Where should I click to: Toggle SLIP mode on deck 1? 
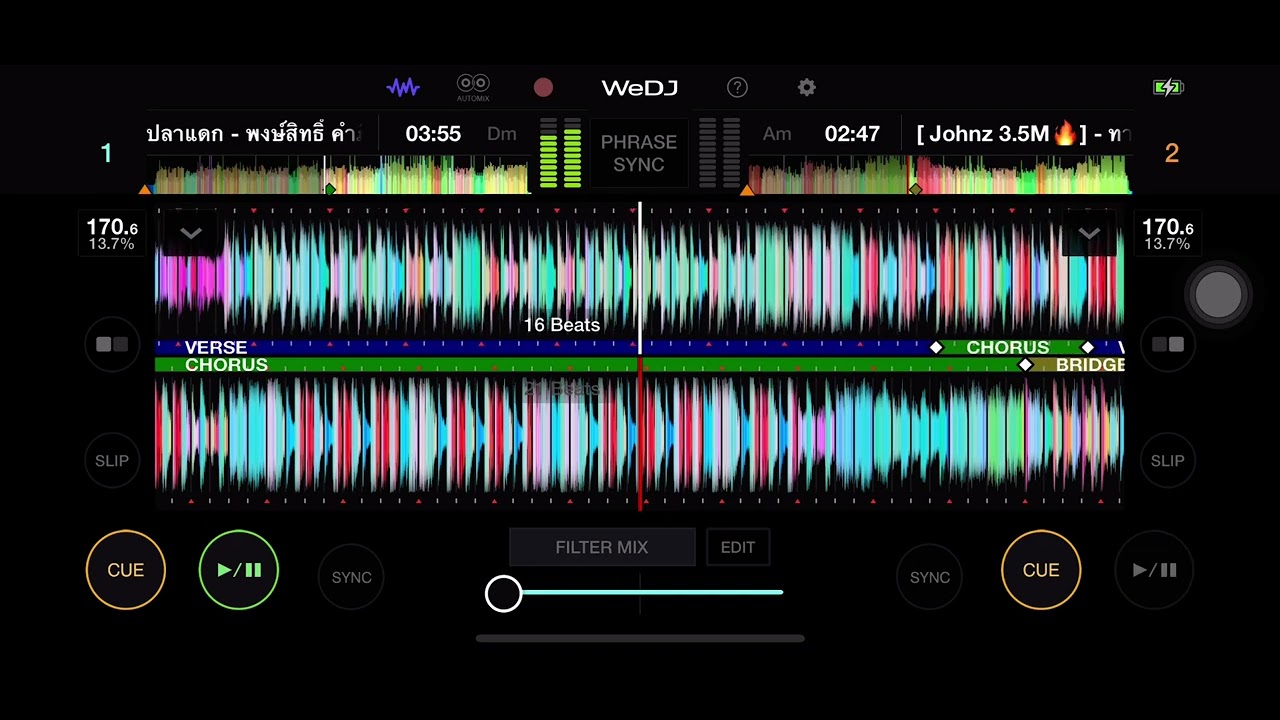click(x=112, y=460)
